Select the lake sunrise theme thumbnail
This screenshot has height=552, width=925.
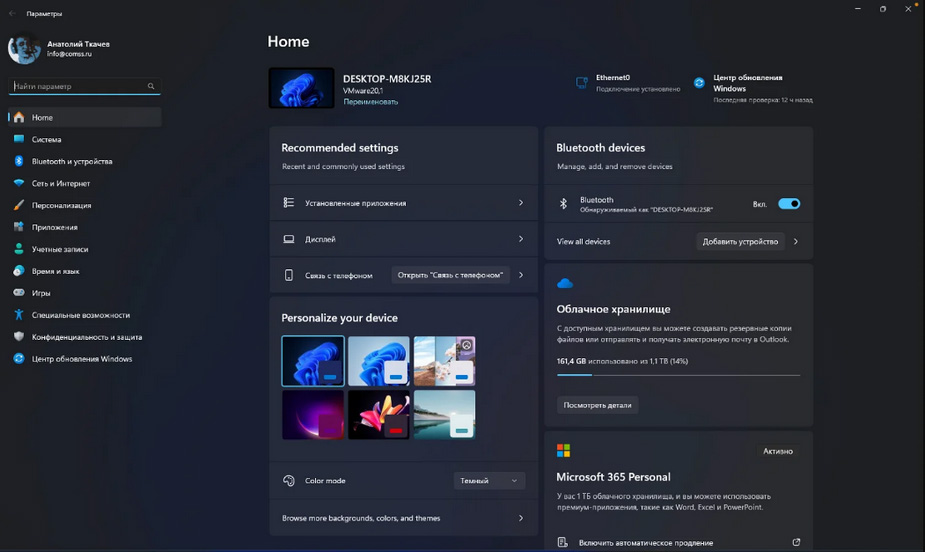(x=444, y=414)
